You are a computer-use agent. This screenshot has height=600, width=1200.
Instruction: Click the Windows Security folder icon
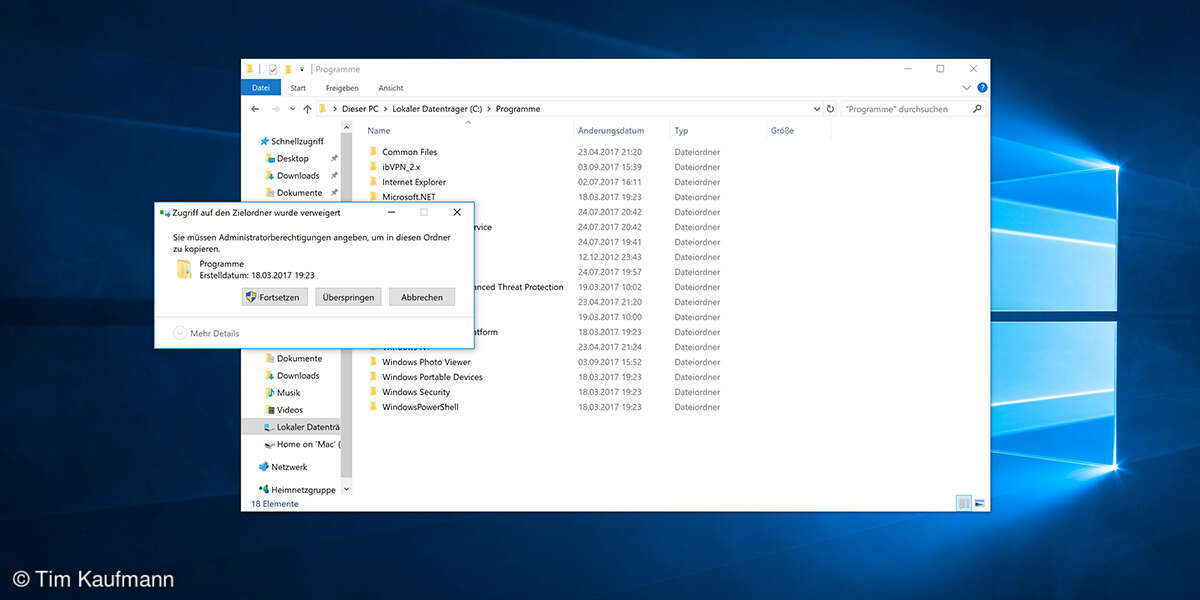coord(372,392)
